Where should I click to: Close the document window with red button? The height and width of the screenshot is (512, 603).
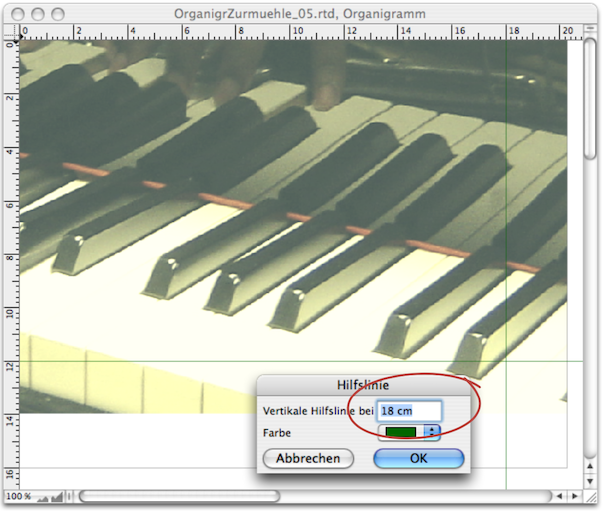tap(19, 14)
